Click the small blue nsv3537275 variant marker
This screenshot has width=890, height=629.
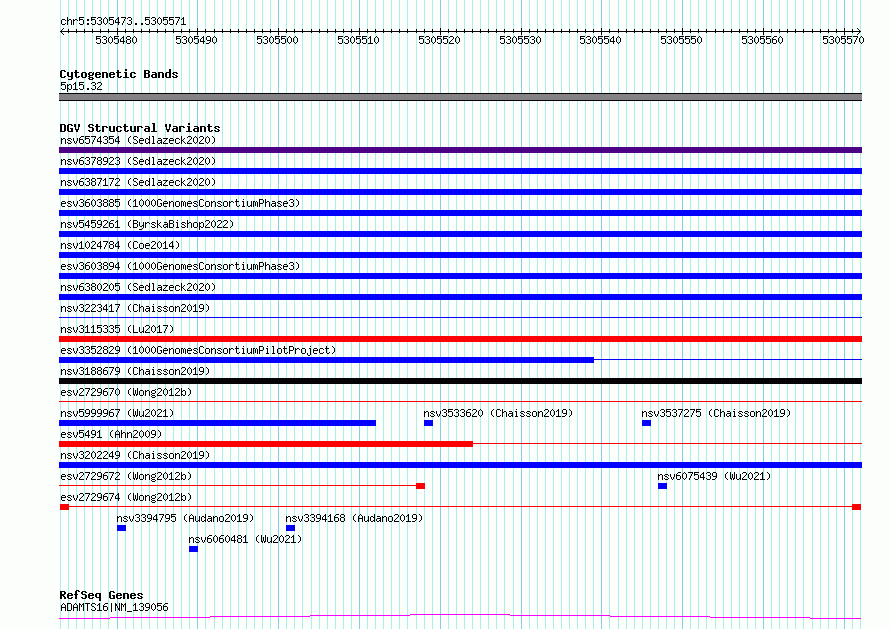tap(646, 423)
